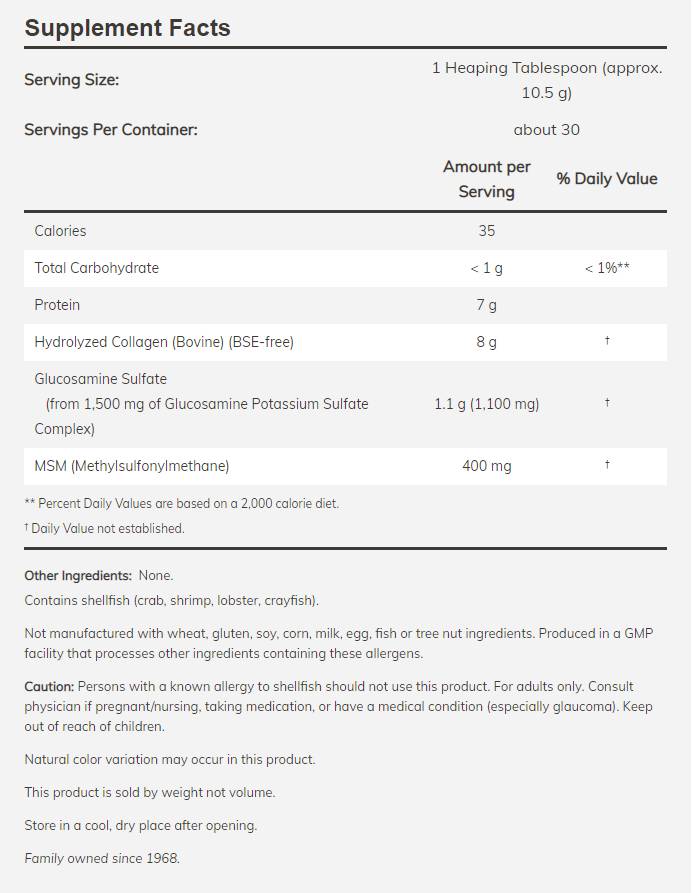Image resolution: width=692 pixels, height=893 pixels.
Task: Select the Protein row label
Action: [x=57, y=305]
